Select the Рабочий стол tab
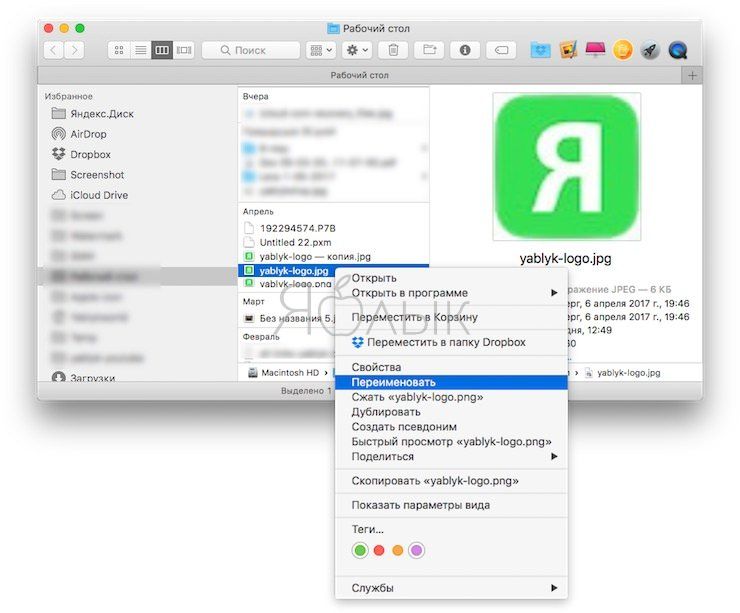 (360, 76)
